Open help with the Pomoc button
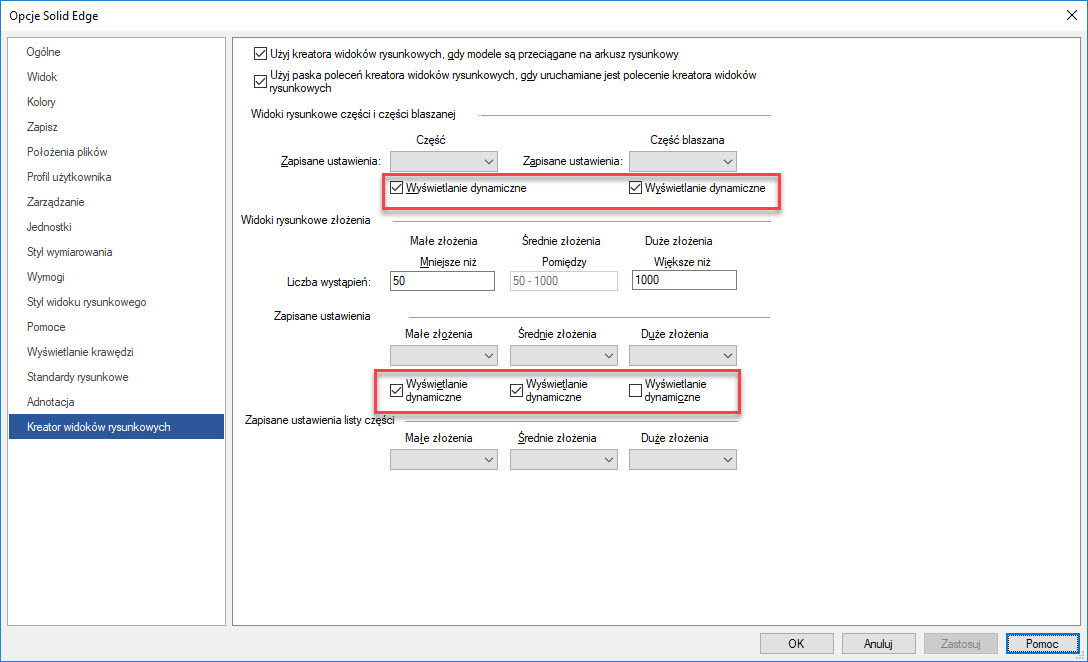Image resolution: width=1088 pixels, height=662 pixels. 1042,644
